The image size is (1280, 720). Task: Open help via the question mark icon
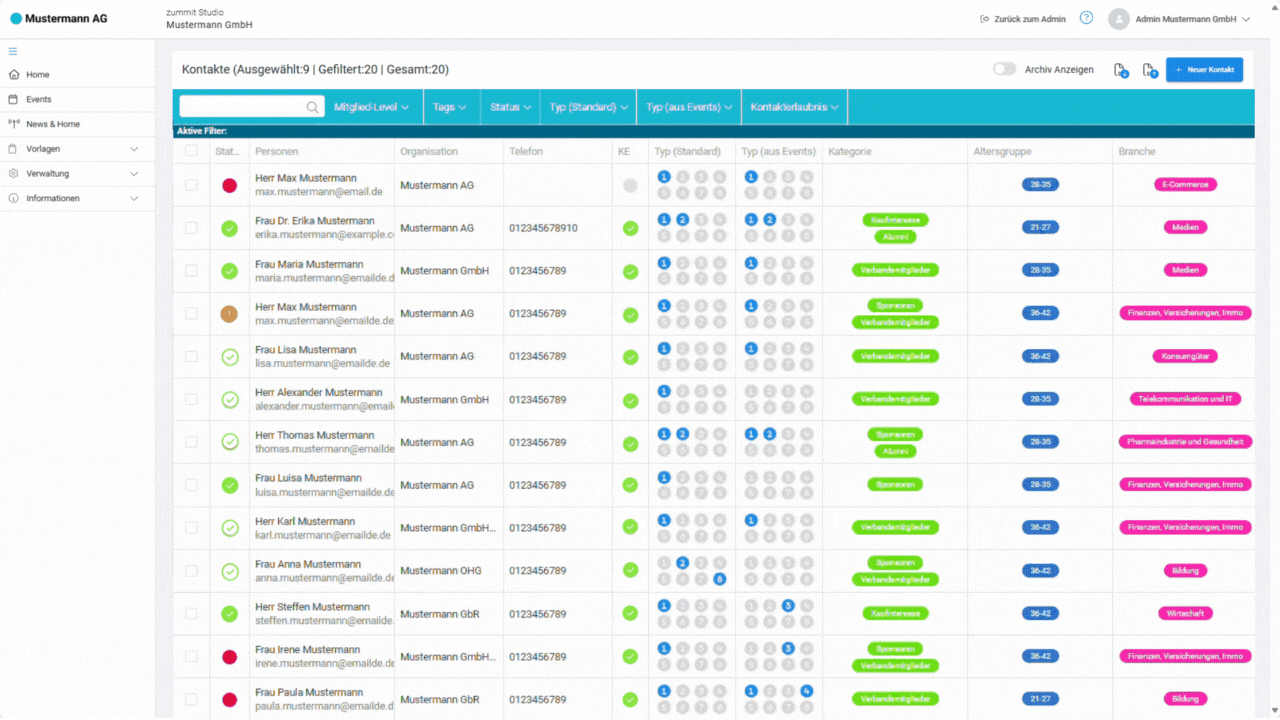[1087, 18]
